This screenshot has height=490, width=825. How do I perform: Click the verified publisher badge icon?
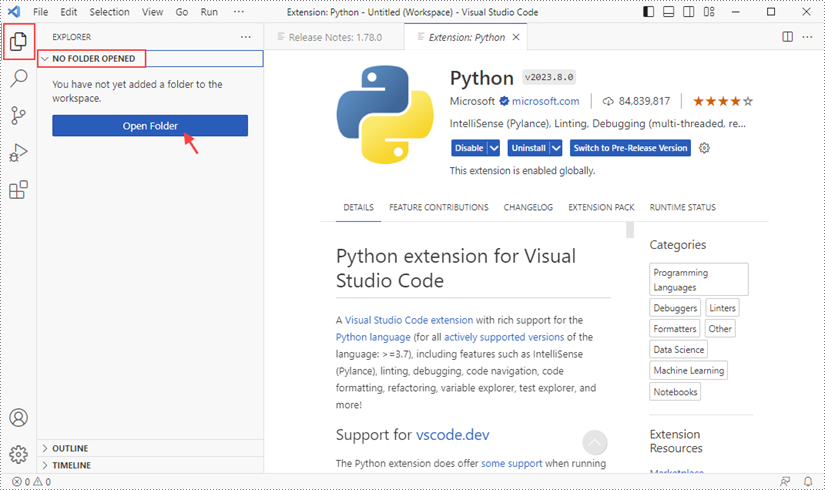pos(504,101)
